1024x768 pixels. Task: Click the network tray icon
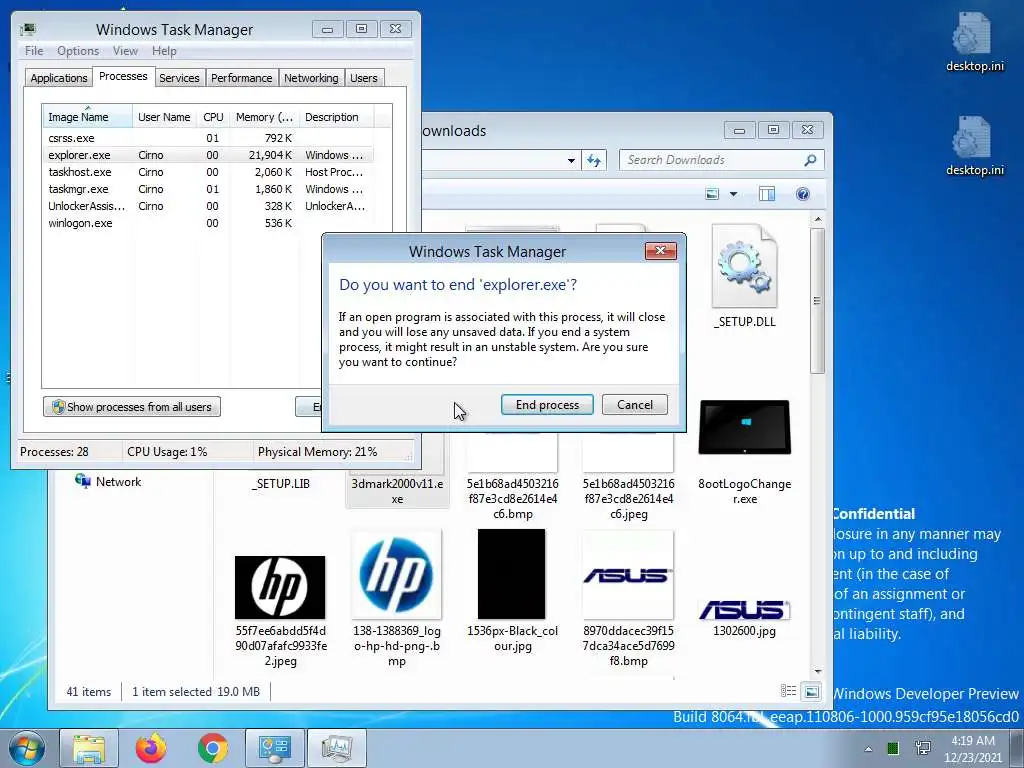coord(923,748)
